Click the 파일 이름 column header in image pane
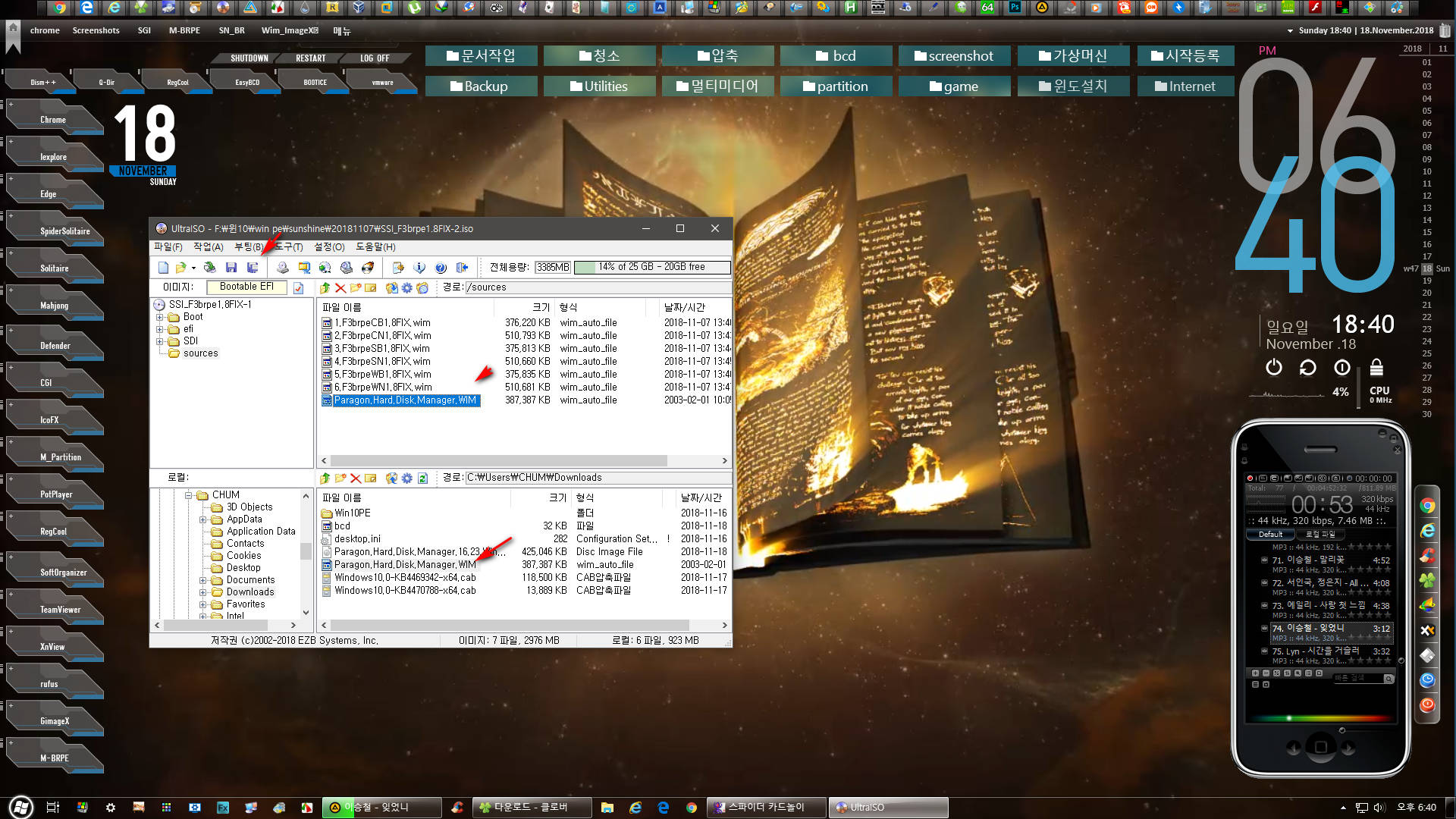1456x819 pixels. click(x=406, y=307)
